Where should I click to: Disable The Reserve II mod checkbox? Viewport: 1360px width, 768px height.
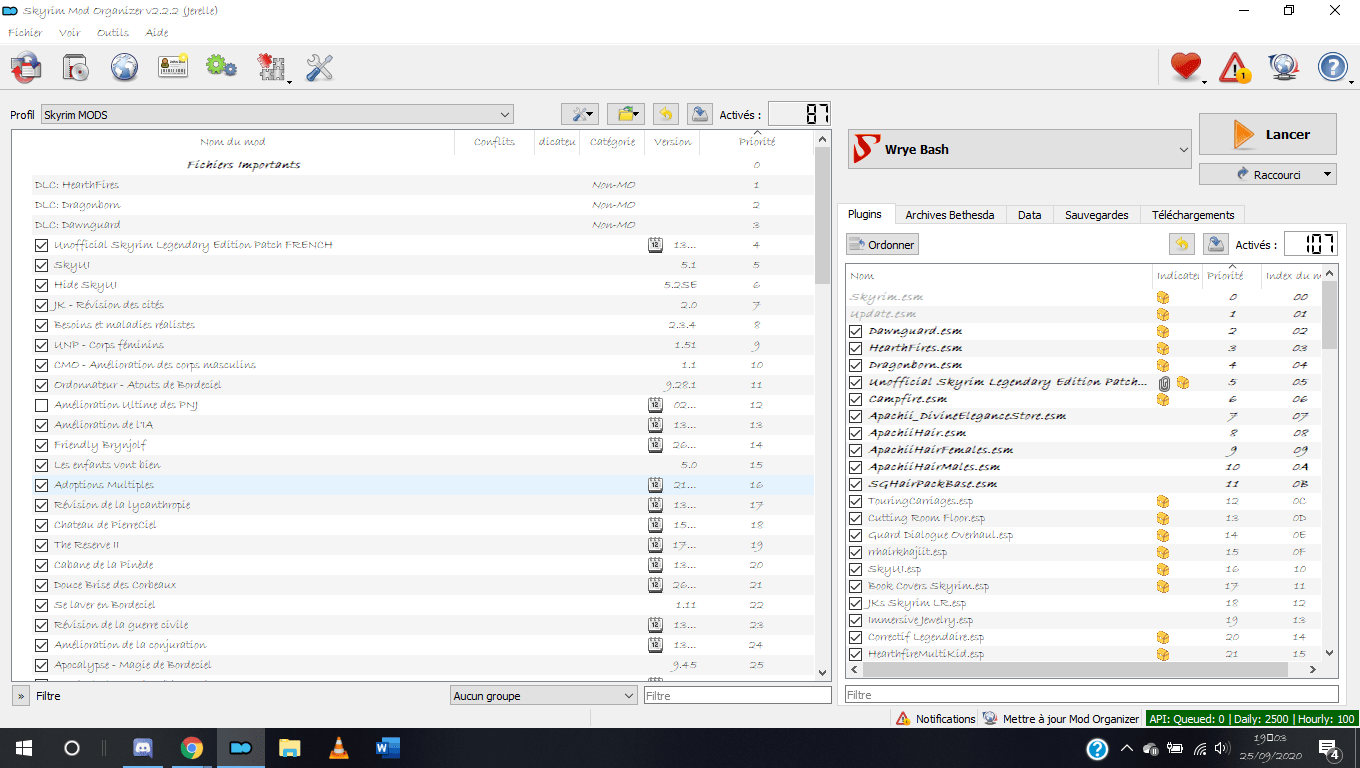pyautogui.click(x=41, y=545)
